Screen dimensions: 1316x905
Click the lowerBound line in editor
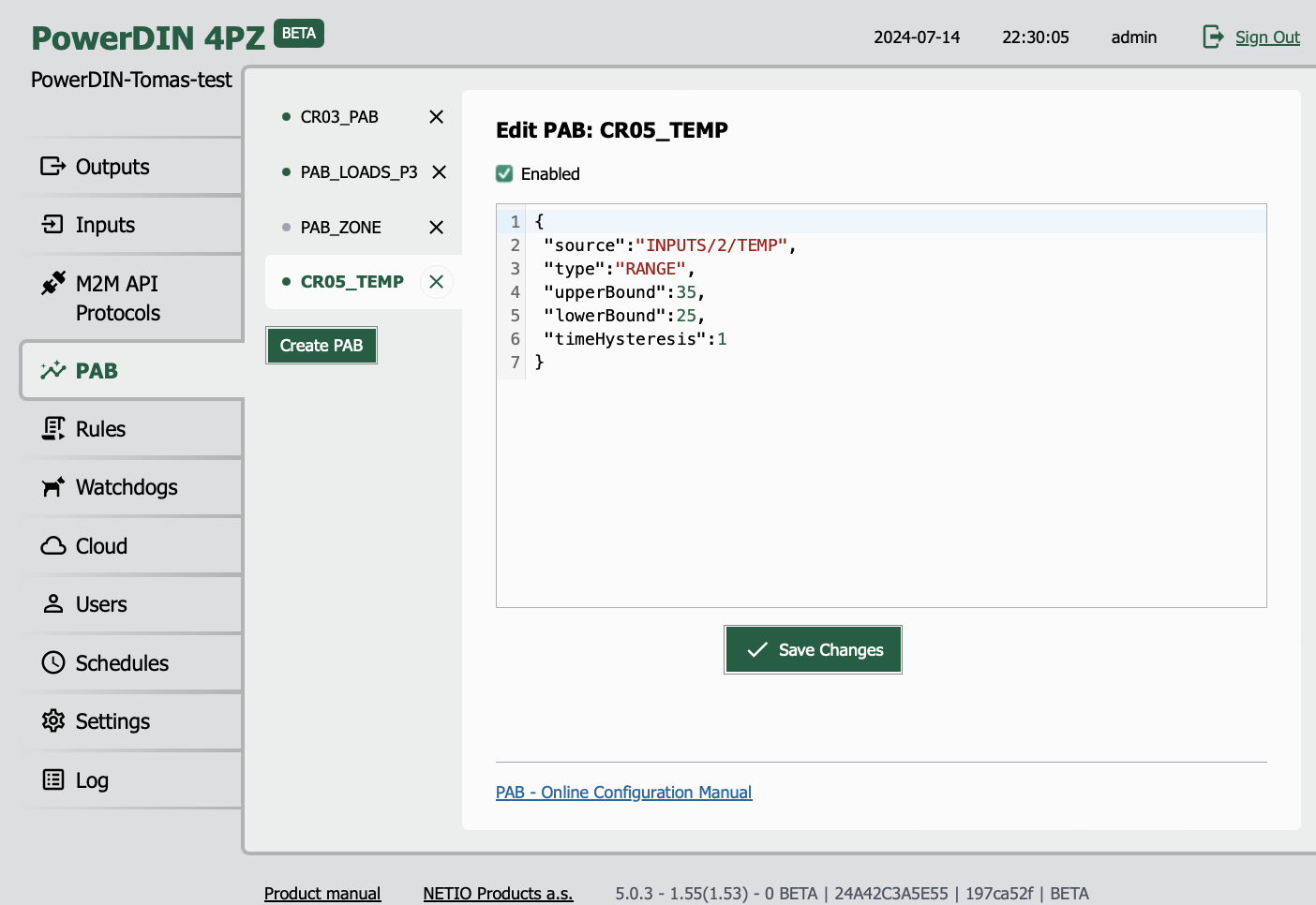coord(623,316)
